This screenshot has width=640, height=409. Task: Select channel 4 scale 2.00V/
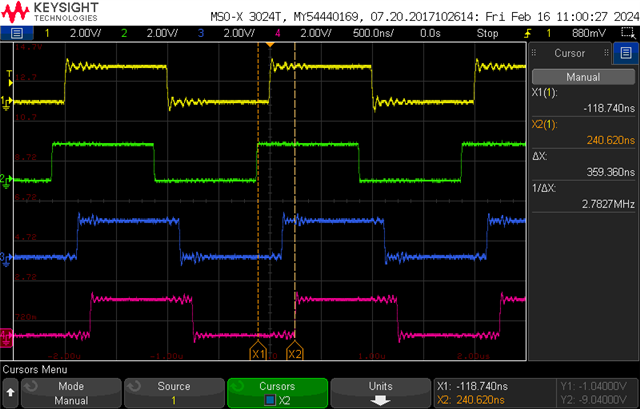[316, 33]
